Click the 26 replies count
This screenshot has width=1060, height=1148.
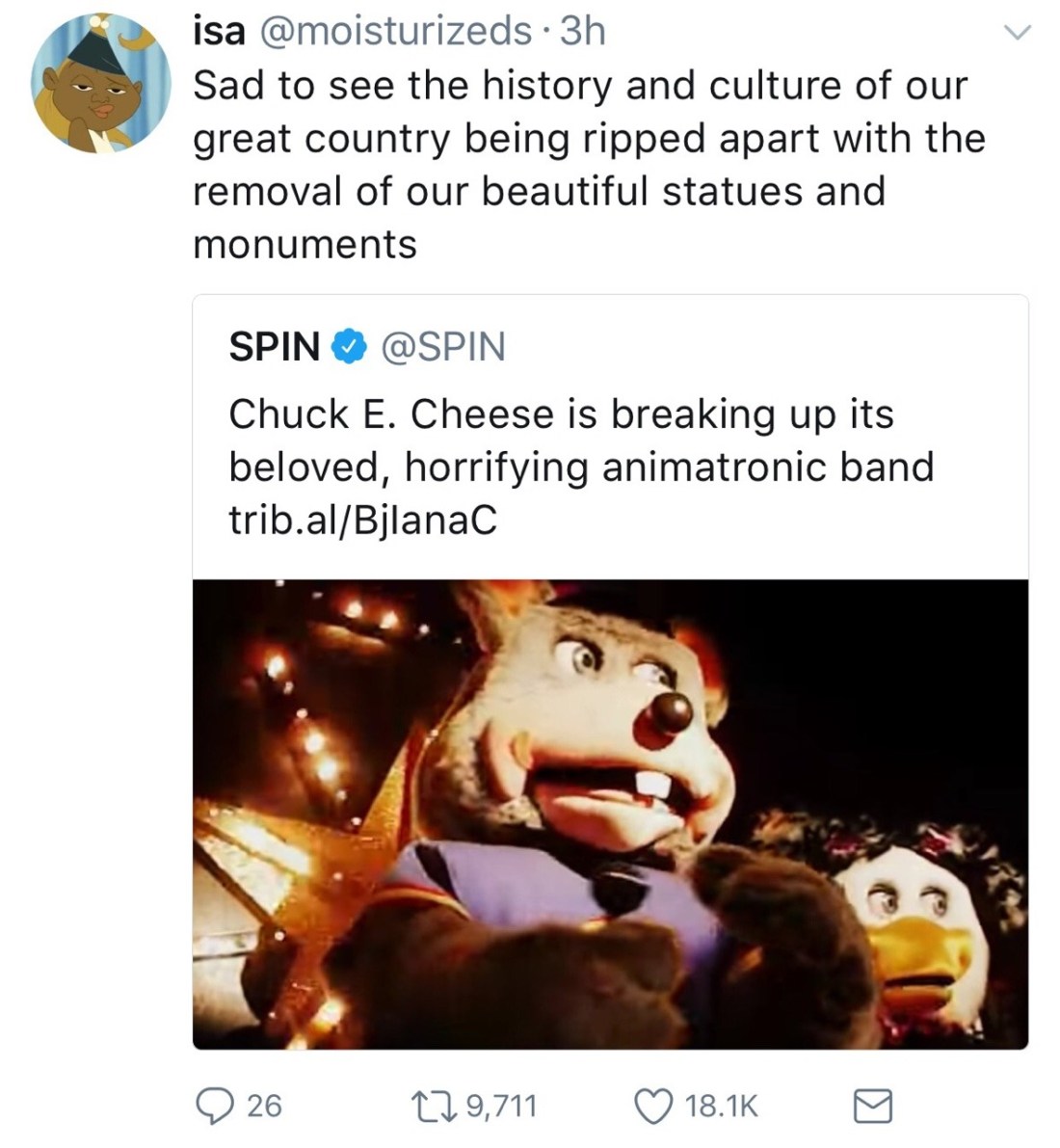[264, 1105]
